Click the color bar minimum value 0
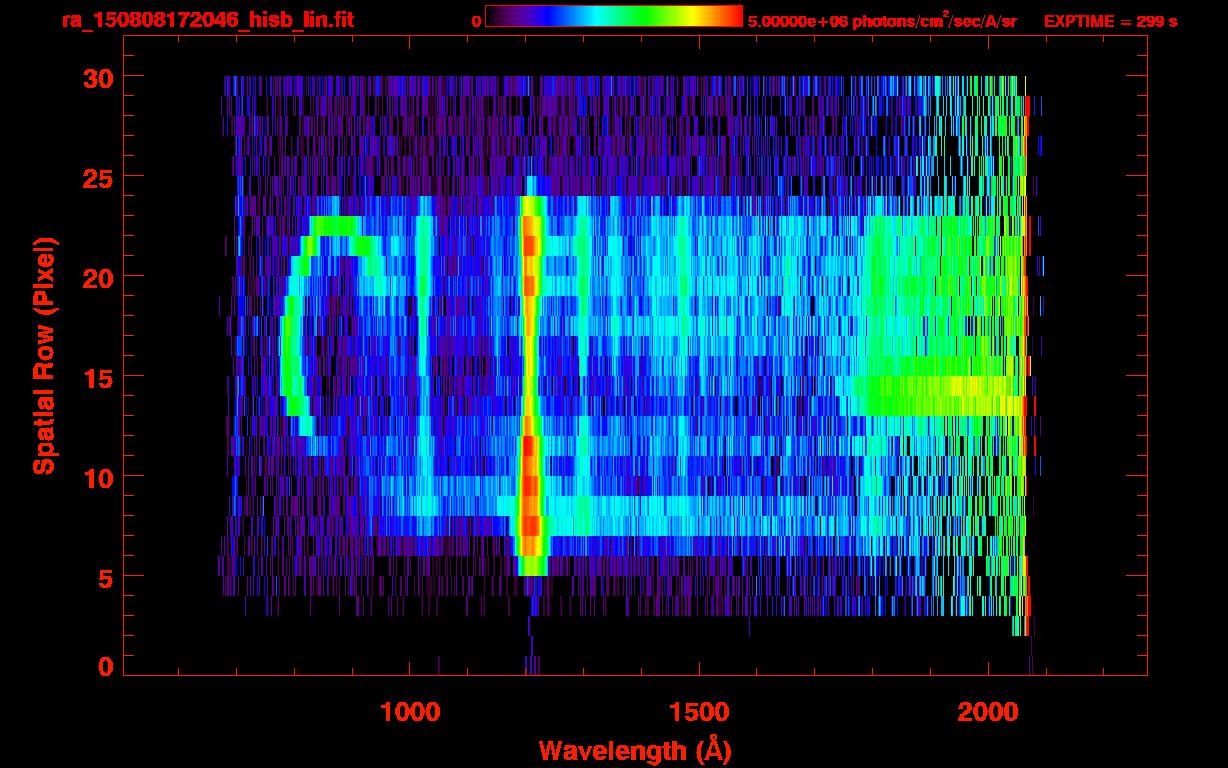1228x768 pixels. coord(476,21)
